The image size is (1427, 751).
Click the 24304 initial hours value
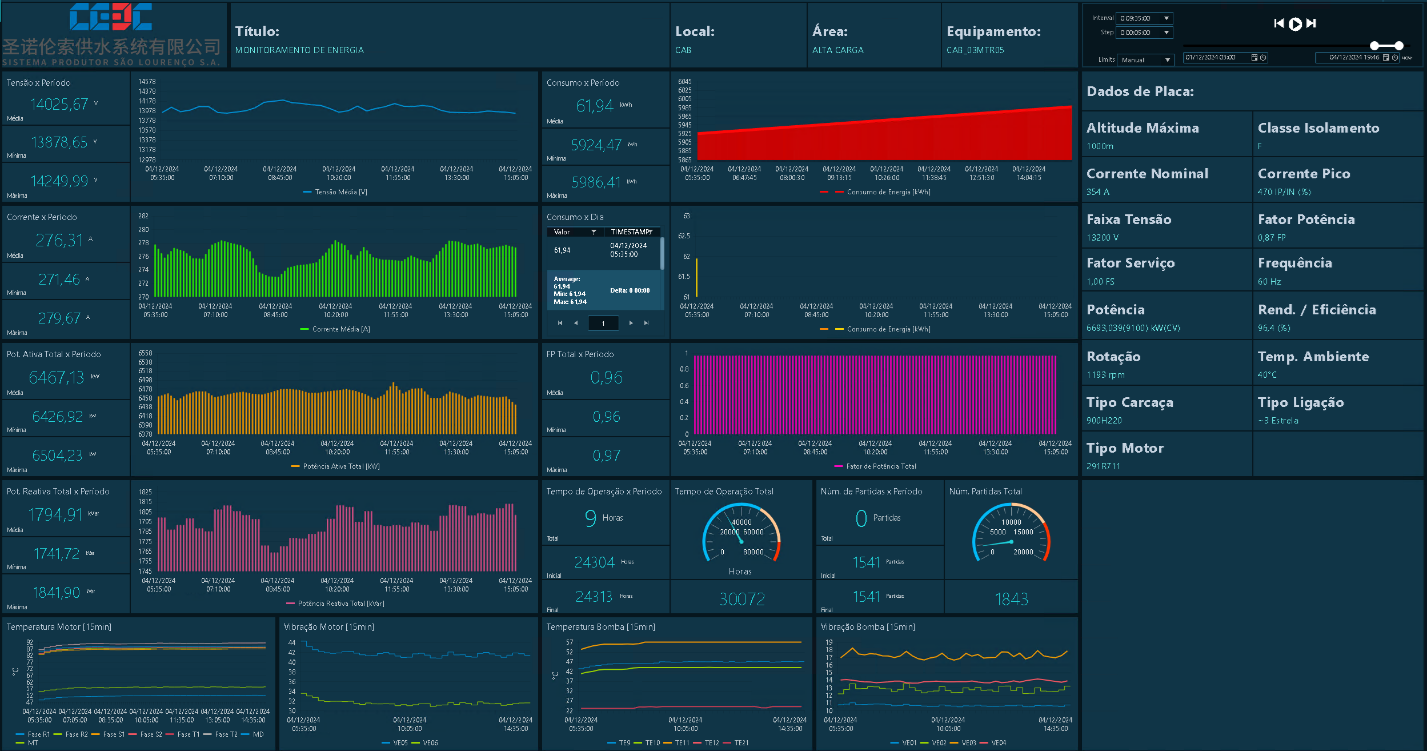click(x=594, y=563)
